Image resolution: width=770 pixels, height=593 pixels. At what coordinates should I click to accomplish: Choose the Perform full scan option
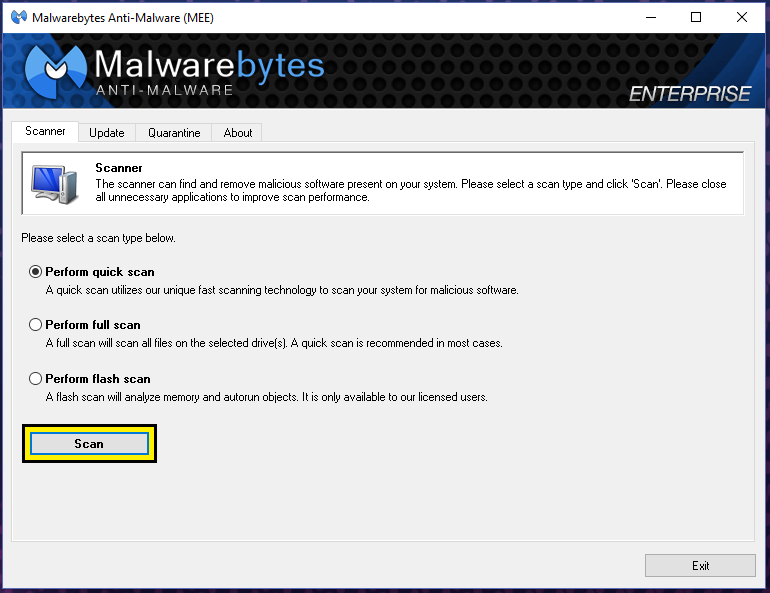(x=37, y=325)
